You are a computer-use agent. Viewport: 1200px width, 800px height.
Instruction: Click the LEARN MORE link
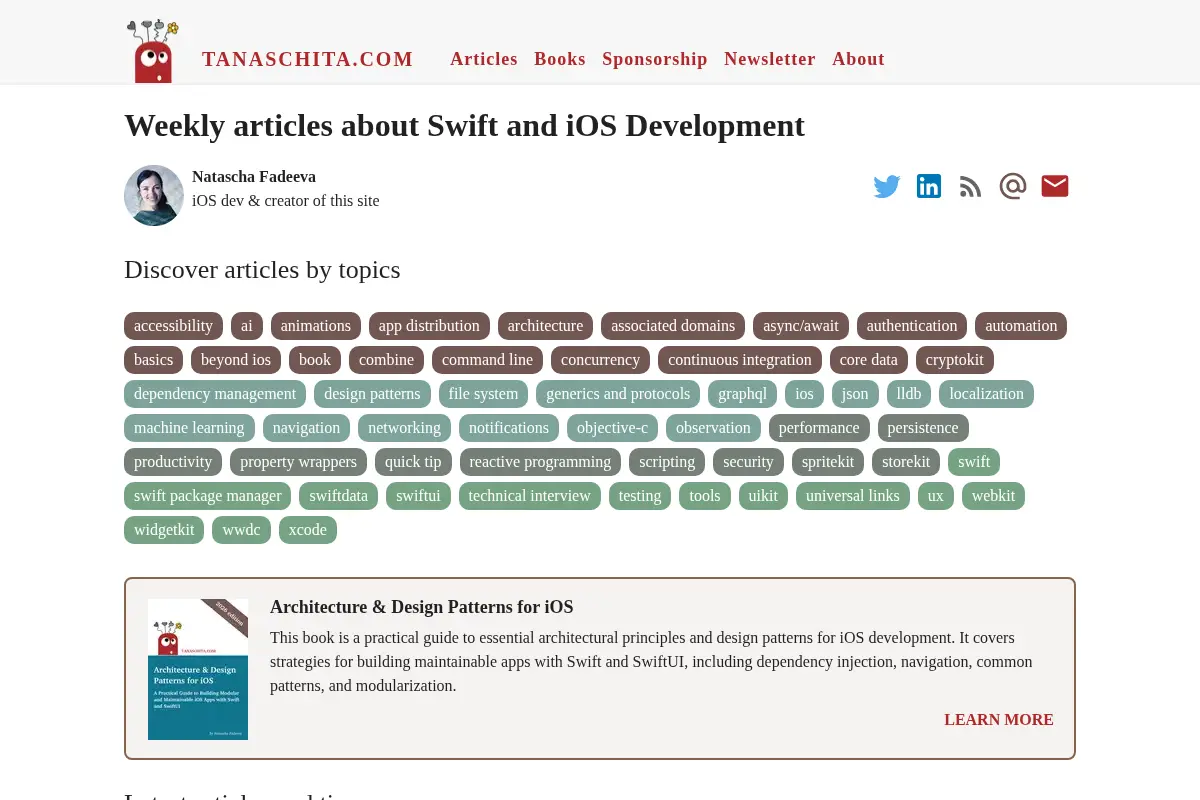point(999,720)
